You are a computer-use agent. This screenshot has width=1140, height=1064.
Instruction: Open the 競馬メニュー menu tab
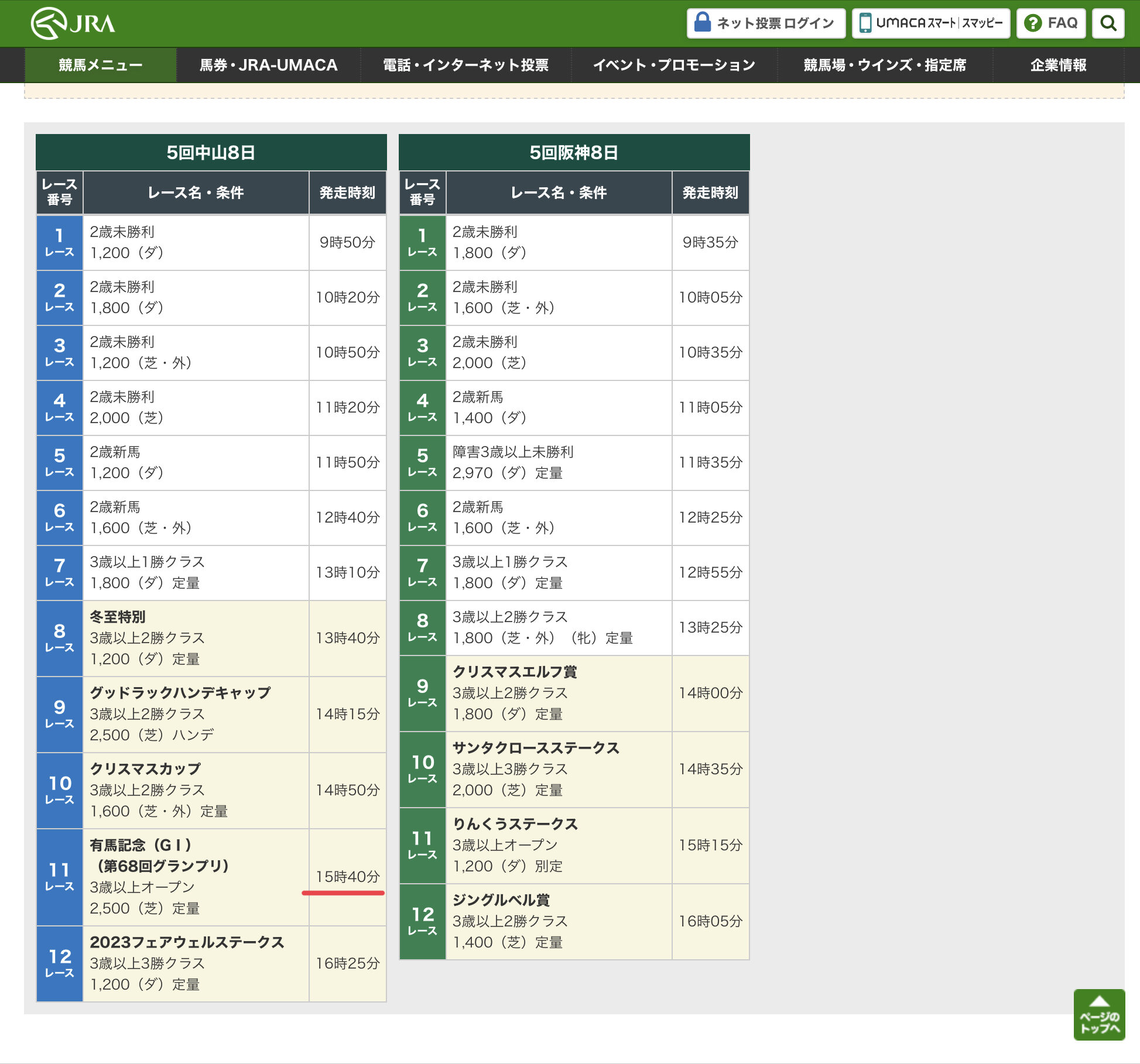tap(101, 65)
